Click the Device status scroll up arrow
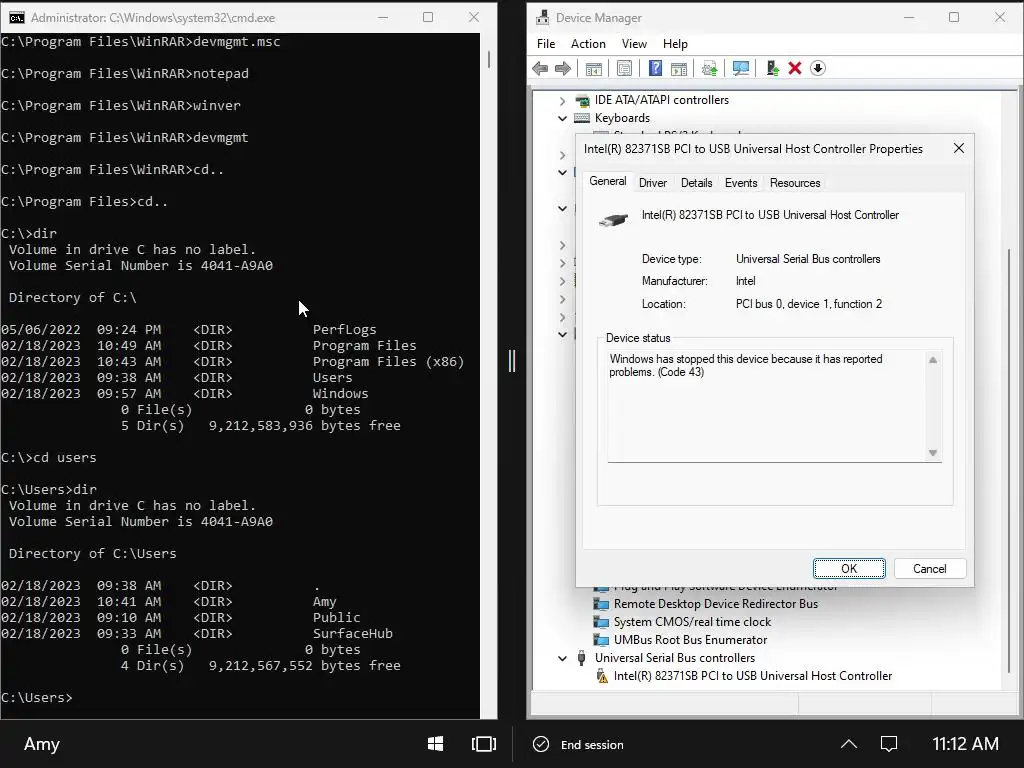The height and width of the screenshot is (768, 1024). [933, 360]
